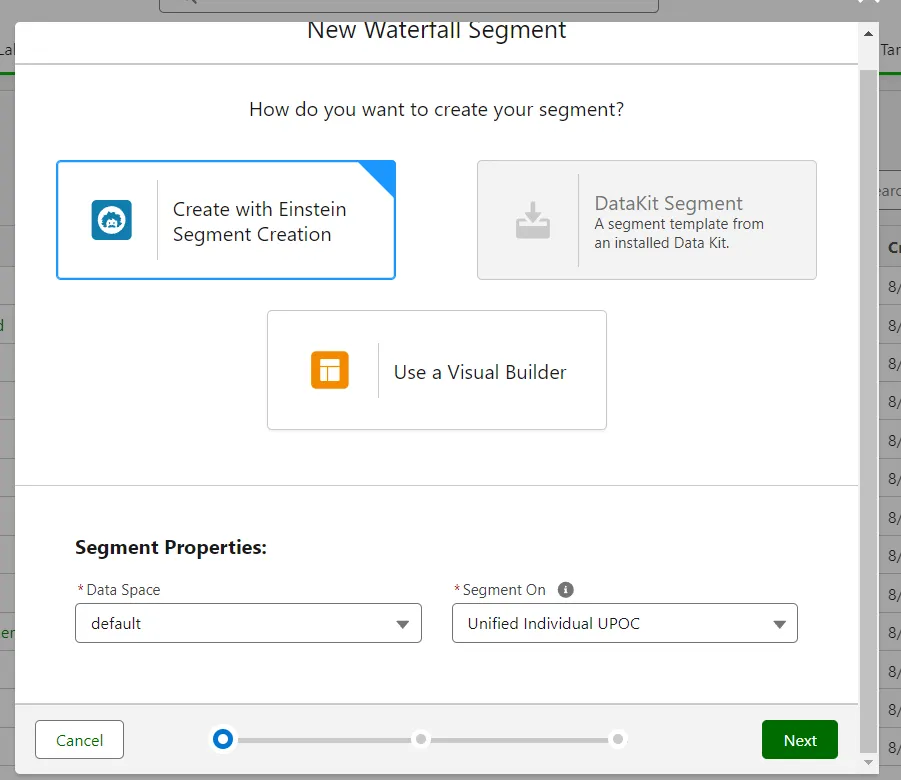Click the scroll down arrow of the dialog
The width and height of the screenshot is (901, 780).
[x=868, y=762]
